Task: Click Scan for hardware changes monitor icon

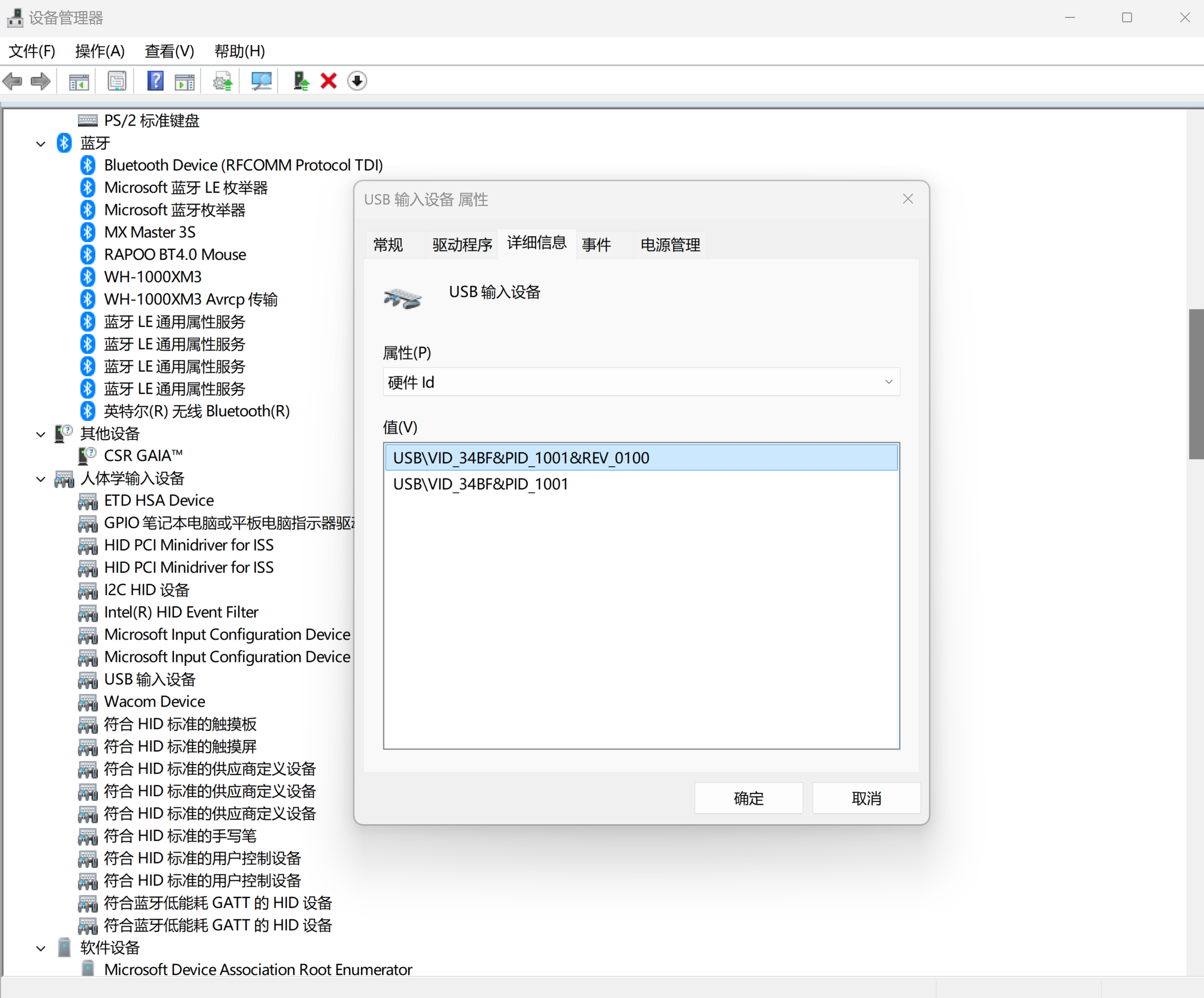Action: [262, 81]
